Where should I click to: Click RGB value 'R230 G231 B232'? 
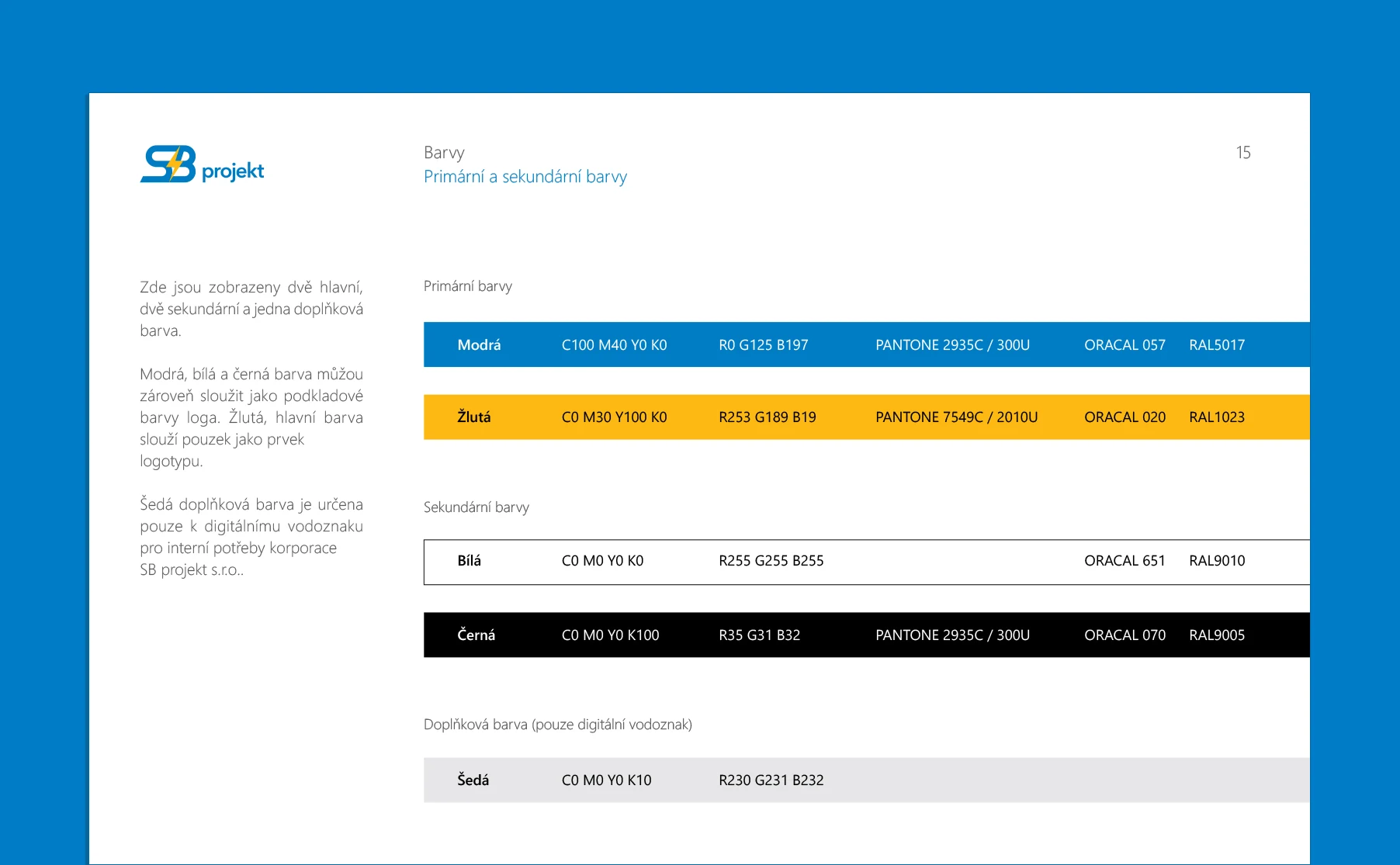771,780
